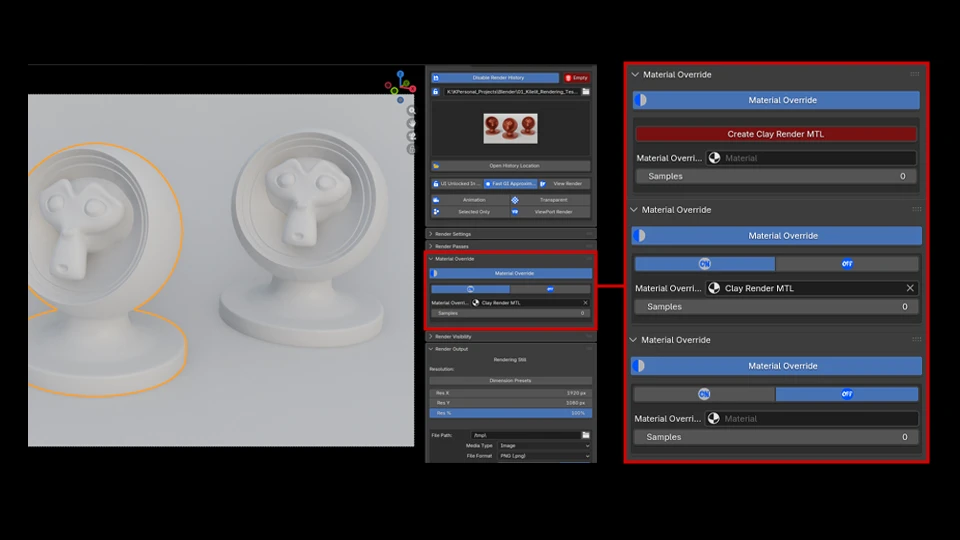The image size is (960, 540).
Task: Collapse the bottom enlarged Material Override section
Action: (x=634, y=340)
